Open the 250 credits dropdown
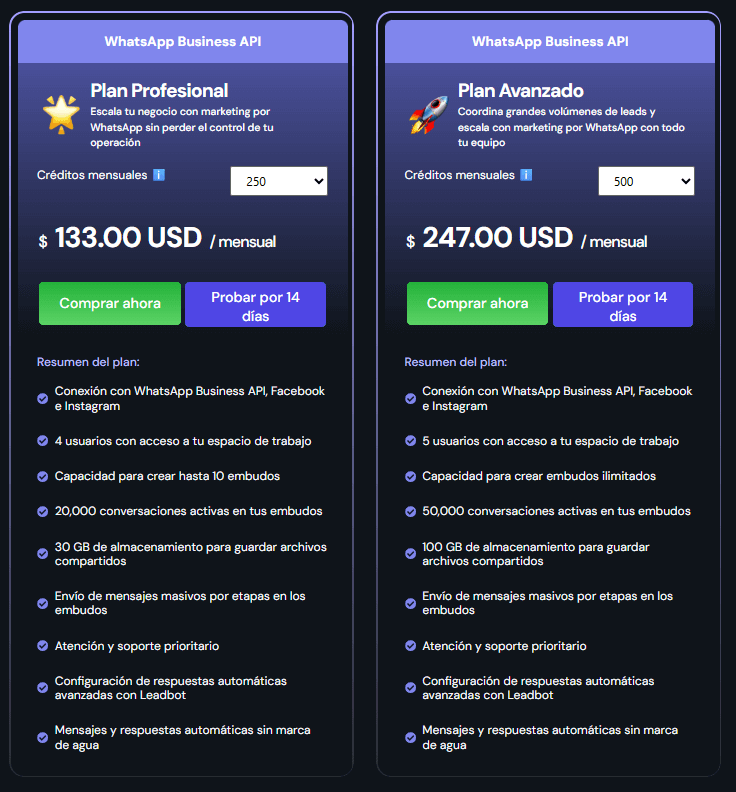The image size is (736, 792). (279, 181)
